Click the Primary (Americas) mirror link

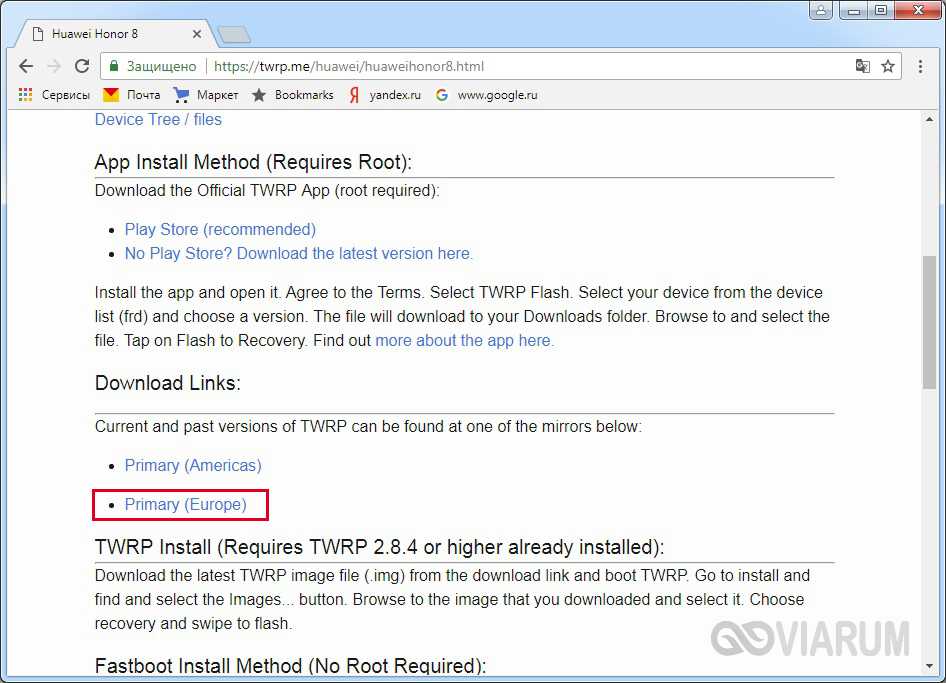click(x=193, y=466)
